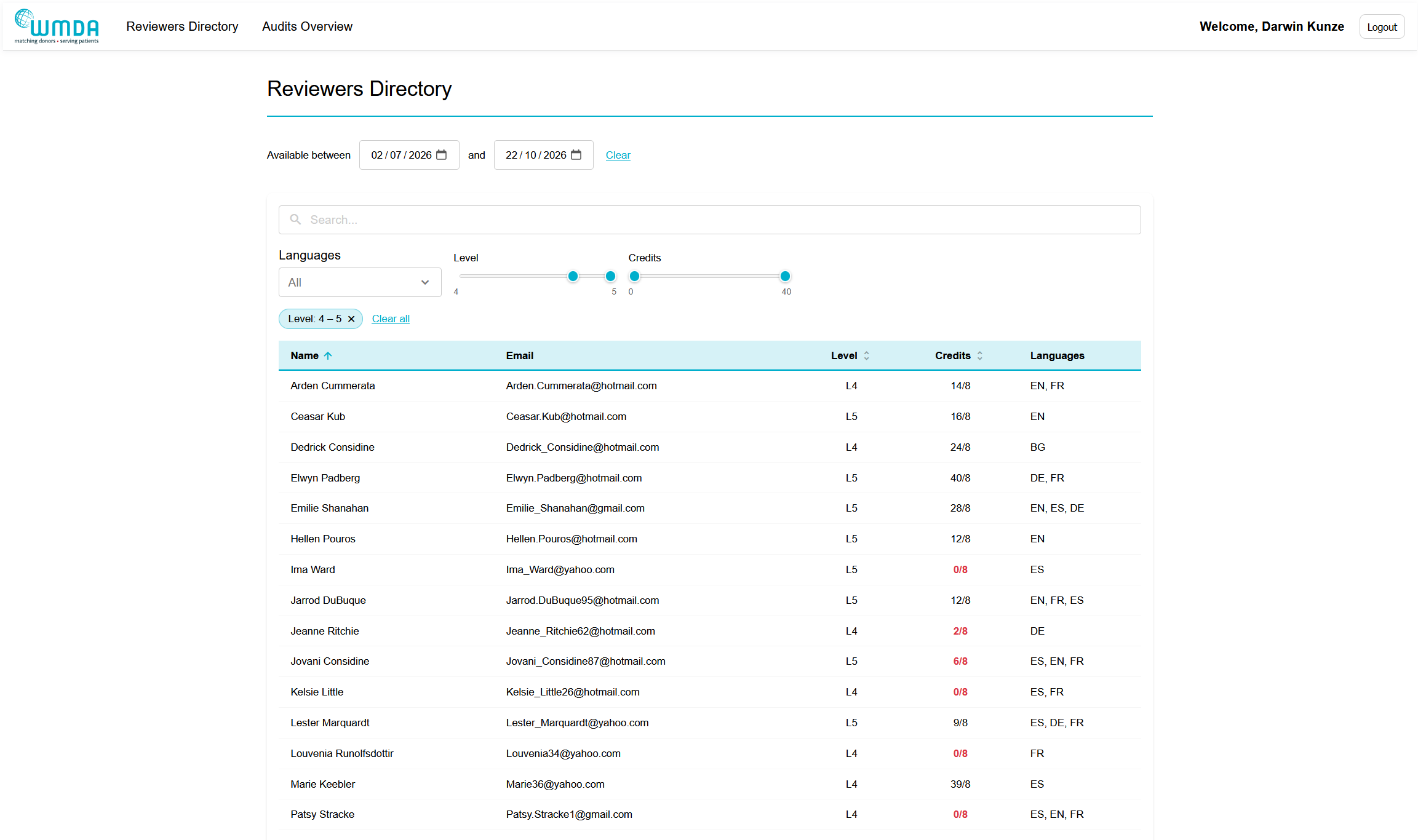Click the Level slider minimum handle

tap(573, 276)
